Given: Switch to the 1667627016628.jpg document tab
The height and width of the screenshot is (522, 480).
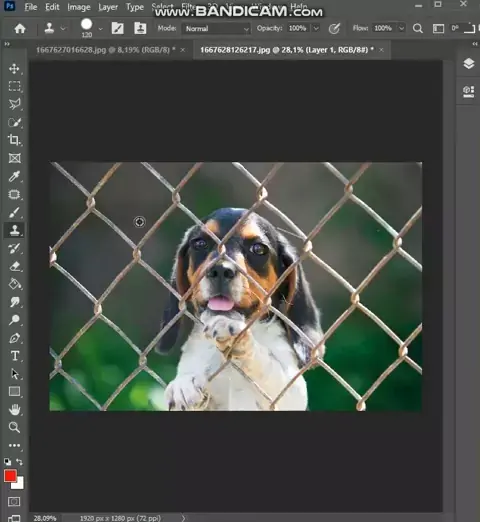Looking at the screenshot, I should click(106, 50).
